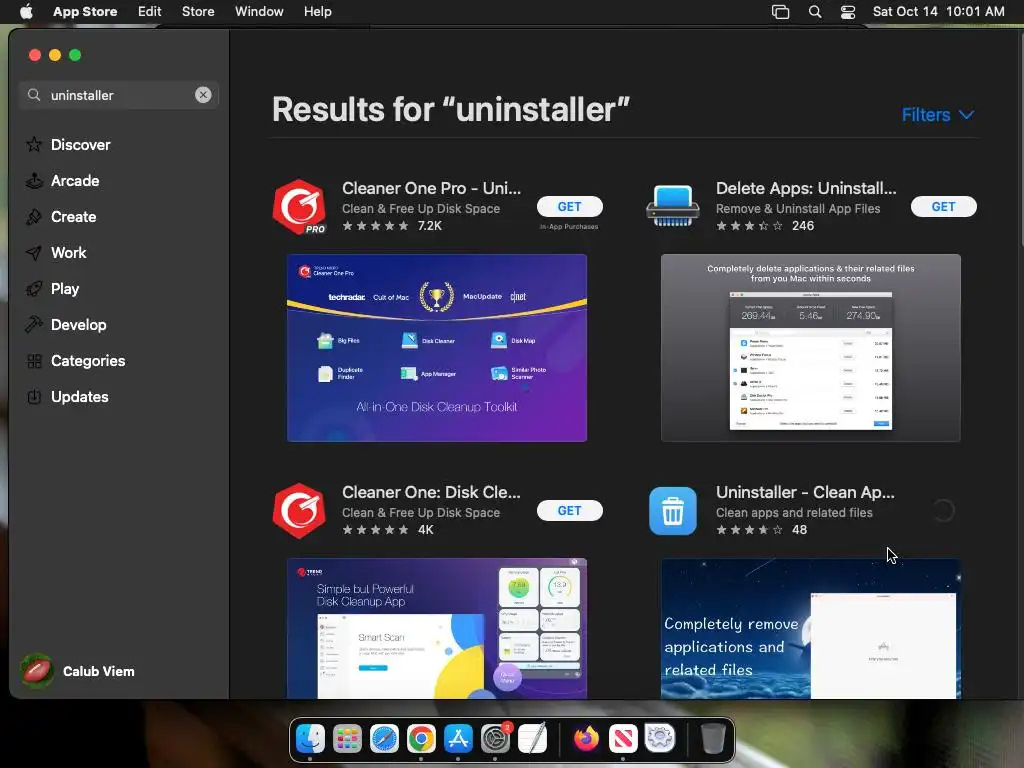Launch Google Chrome from the Dock
Screen dimensions: 1024x768
(421, 739)
